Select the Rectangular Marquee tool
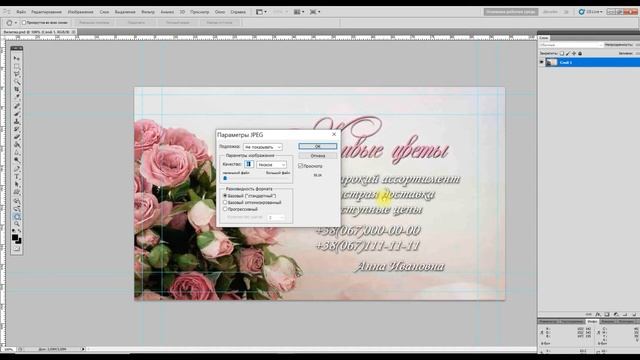640x360 pixels. coord(17,66)
